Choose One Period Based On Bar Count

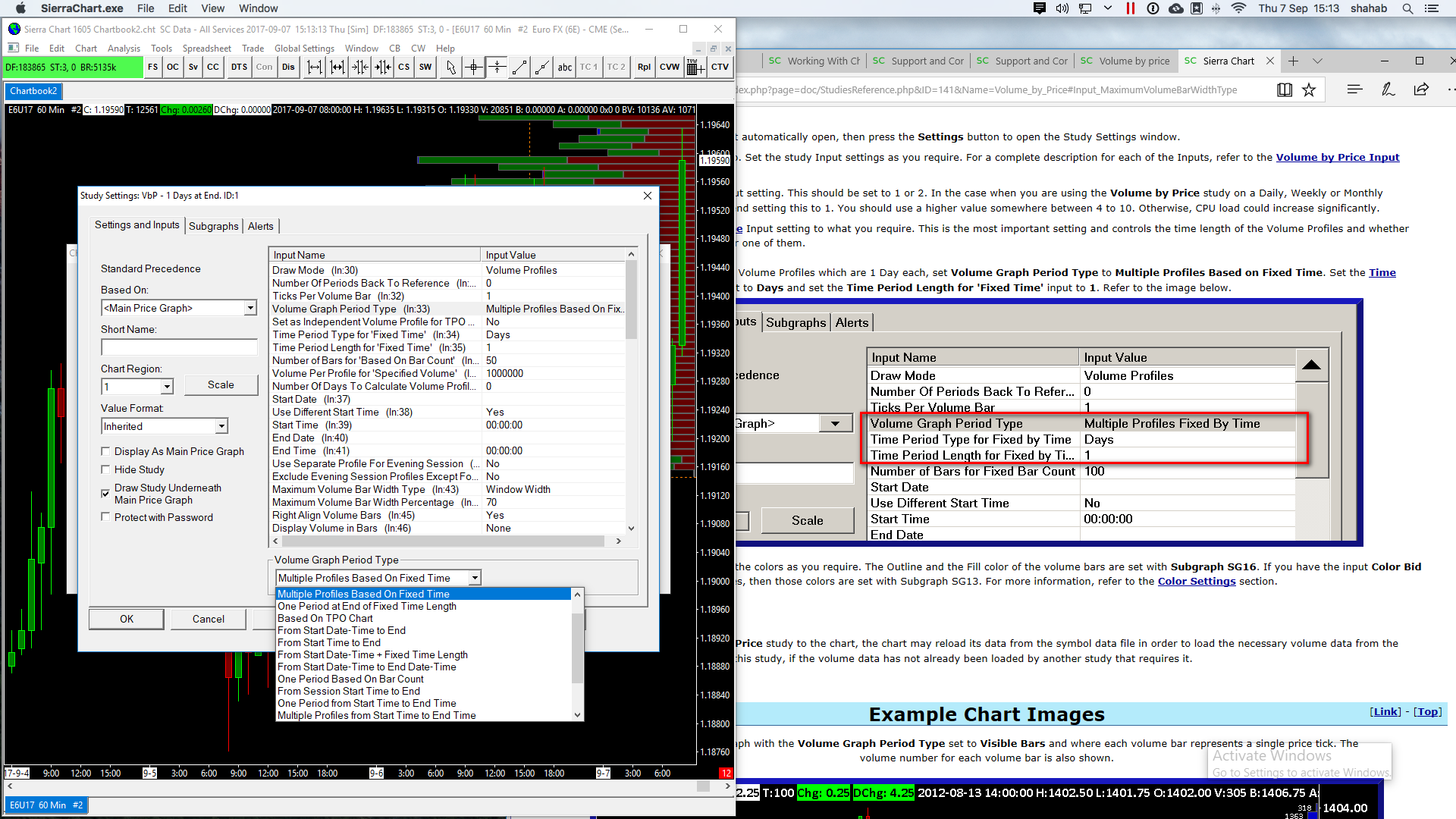pos(350,679)
